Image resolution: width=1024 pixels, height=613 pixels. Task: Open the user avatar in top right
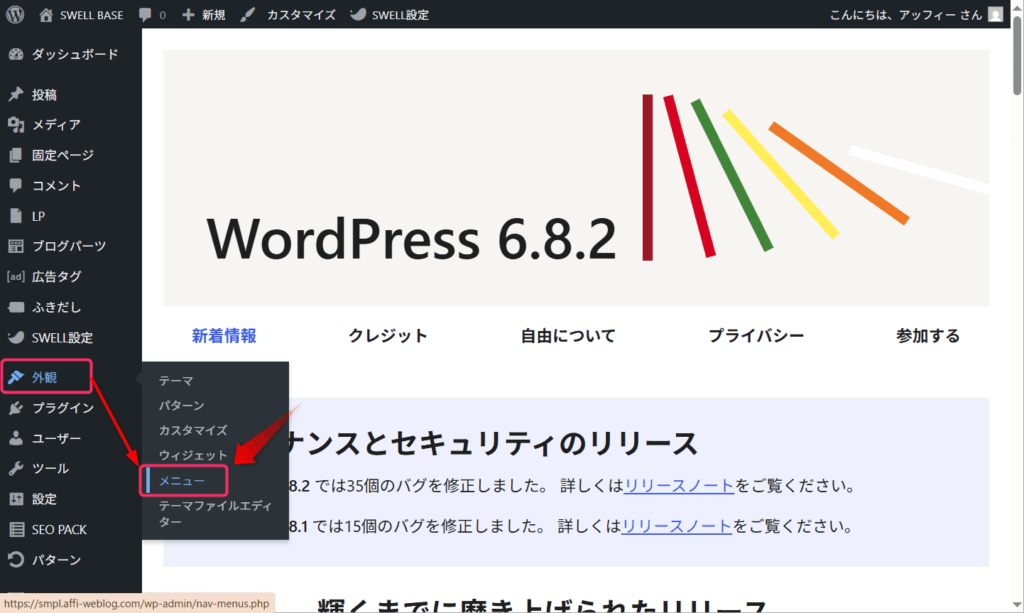(x=995, y=14)
